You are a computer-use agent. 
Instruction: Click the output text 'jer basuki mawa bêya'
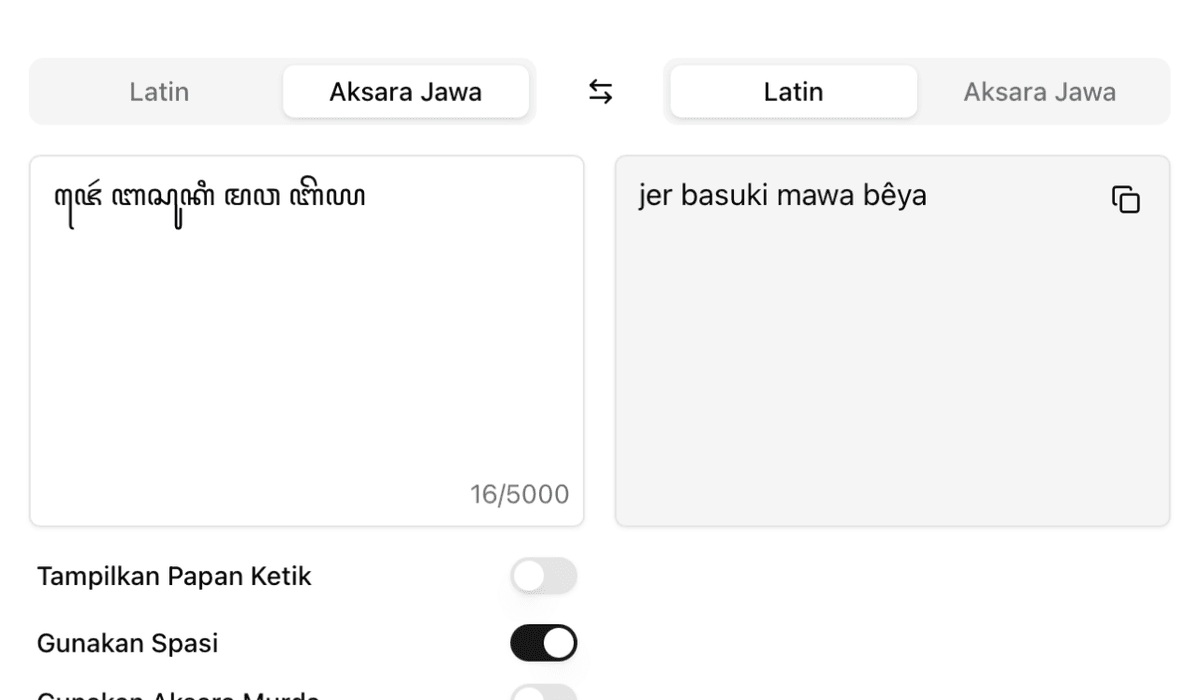(782, 196)
